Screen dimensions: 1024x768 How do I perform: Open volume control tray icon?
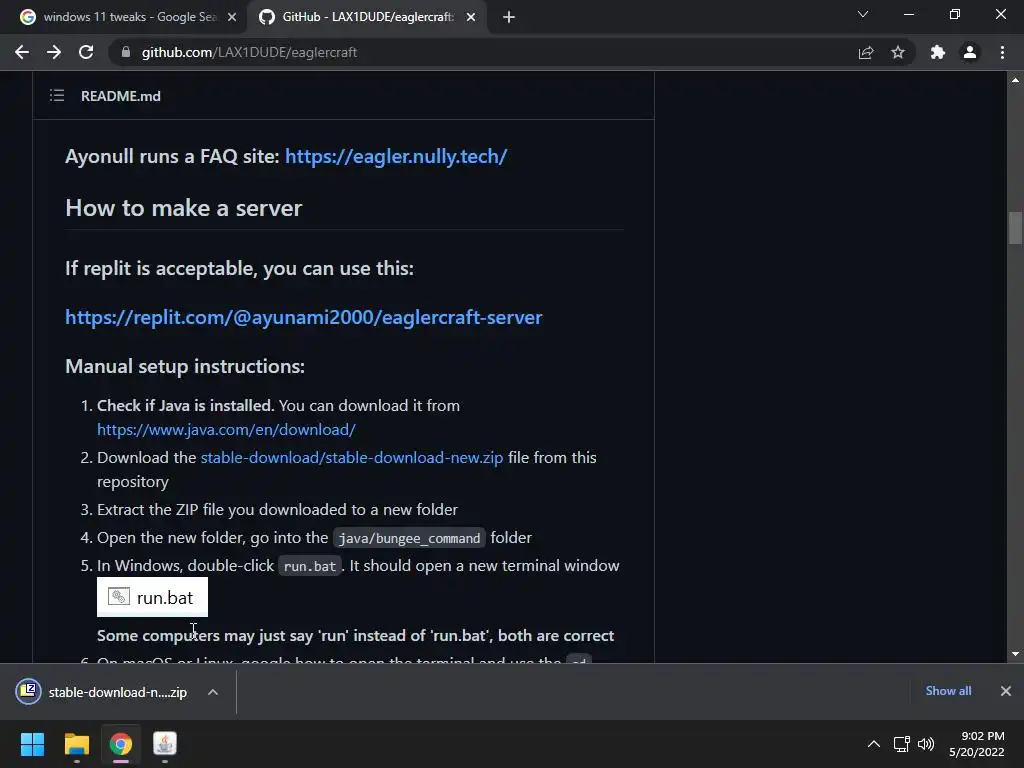[x=926, y=744]
